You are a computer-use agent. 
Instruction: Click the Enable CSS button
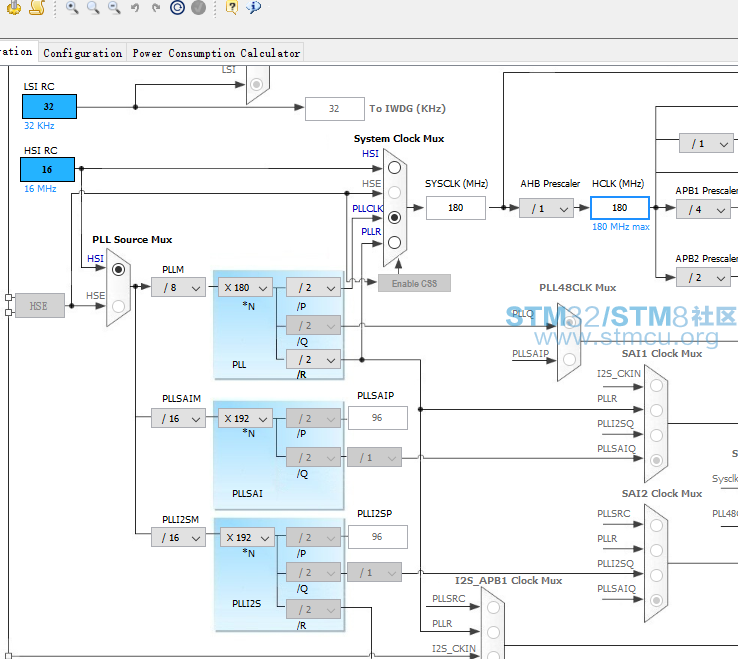coord(414,283)
